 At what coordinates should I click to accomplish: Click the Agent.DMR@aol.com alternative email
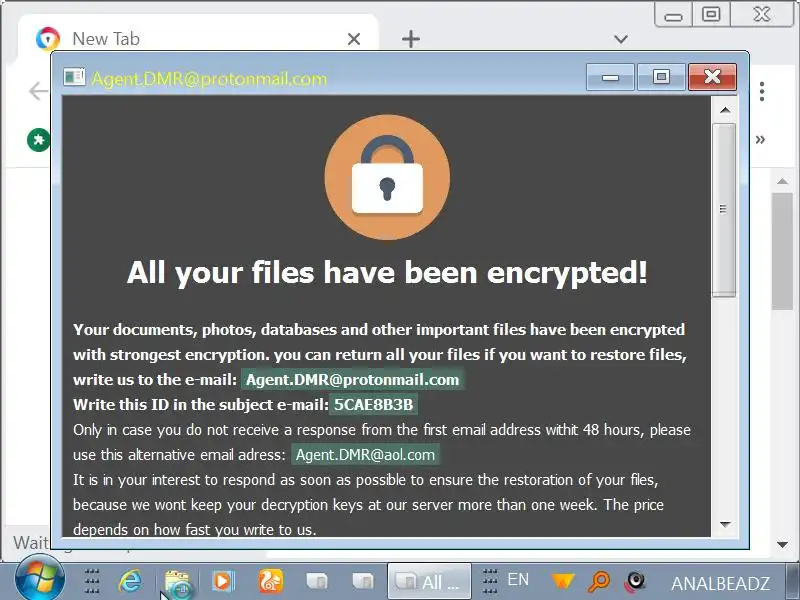click(x=365, y=455)
